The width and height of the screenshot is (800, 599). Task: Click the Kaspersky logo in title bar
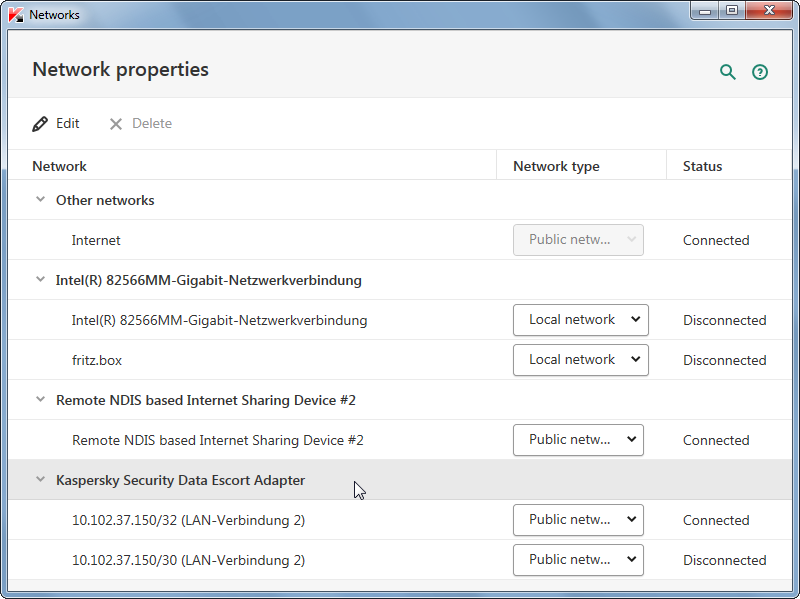pos(16,15)
